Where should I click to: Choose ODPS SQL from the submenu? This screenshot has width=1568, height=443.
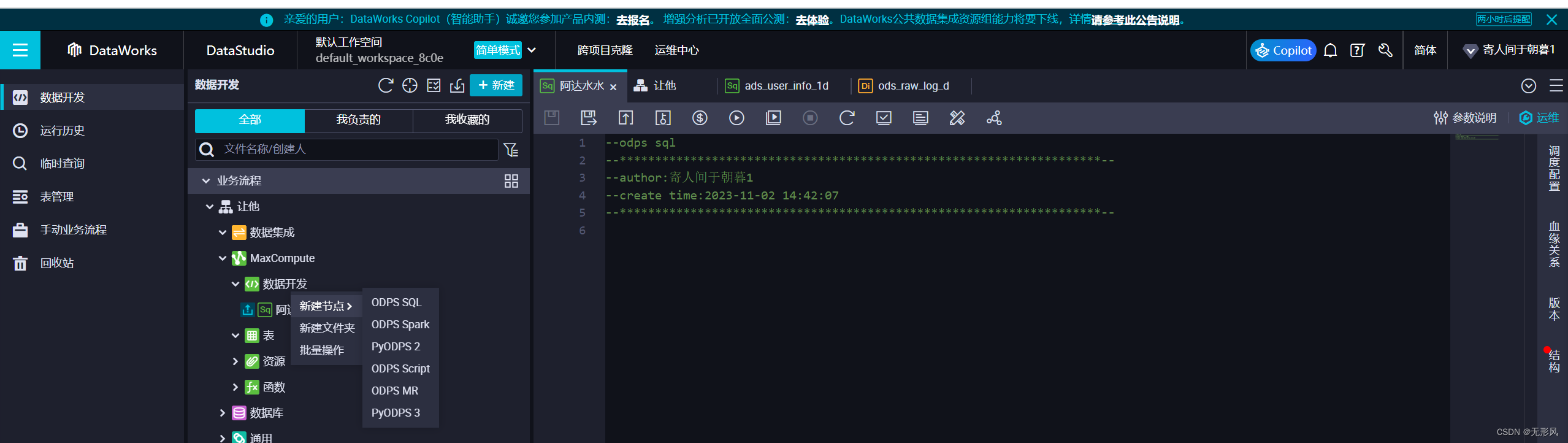(x=397, y=302)
